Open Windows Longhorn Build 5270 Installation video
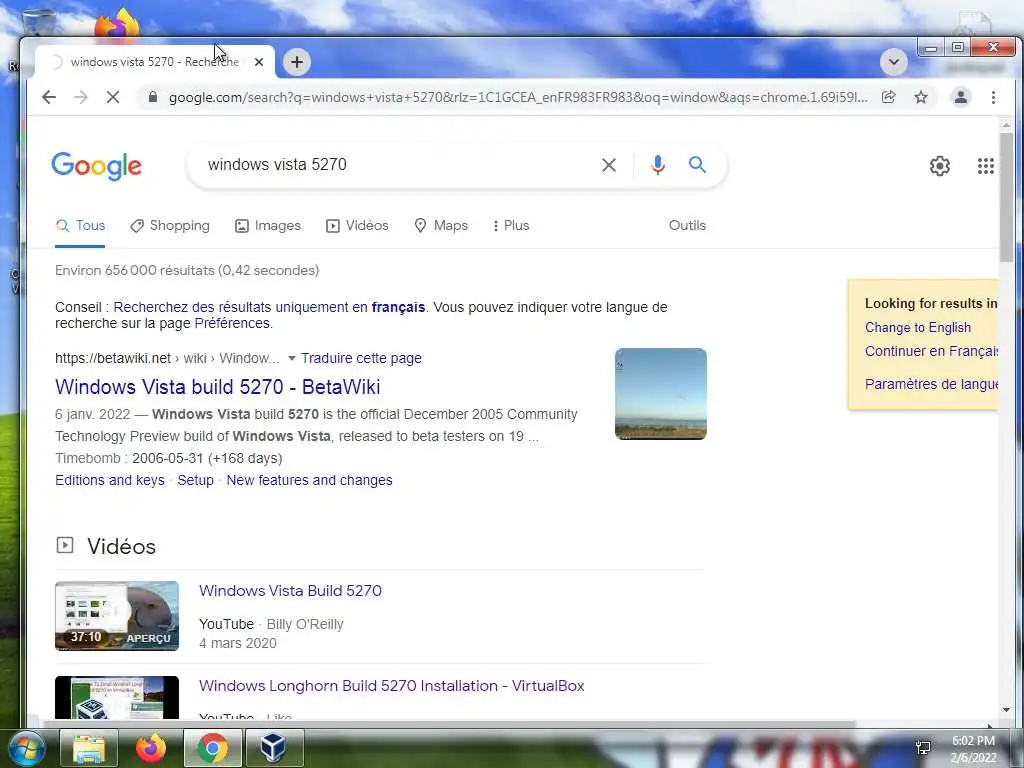The image size is (1024, 768). tap(391, 686)
